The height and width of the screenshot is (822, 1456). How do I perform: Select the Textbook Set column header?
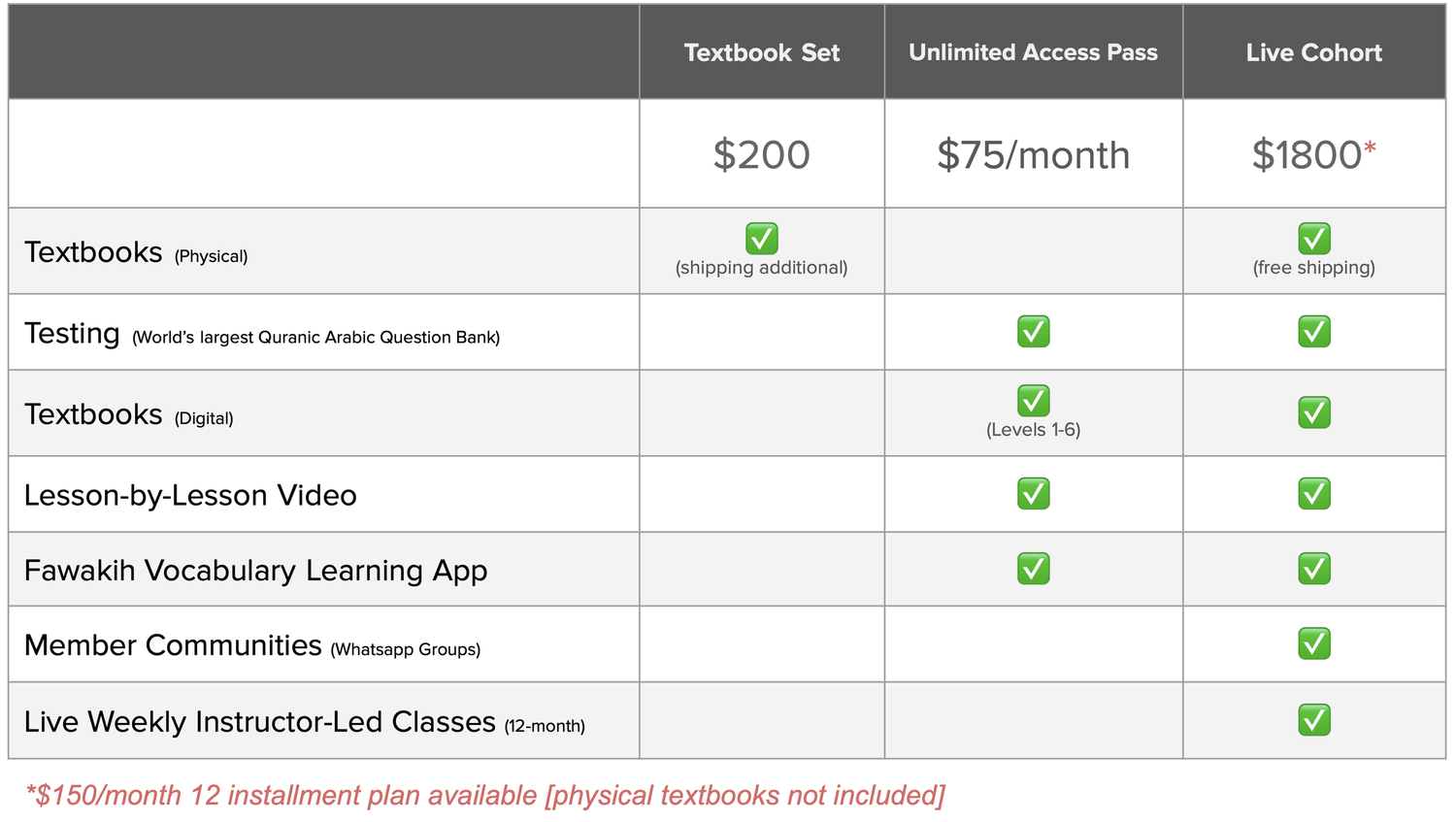coord(761,52)
